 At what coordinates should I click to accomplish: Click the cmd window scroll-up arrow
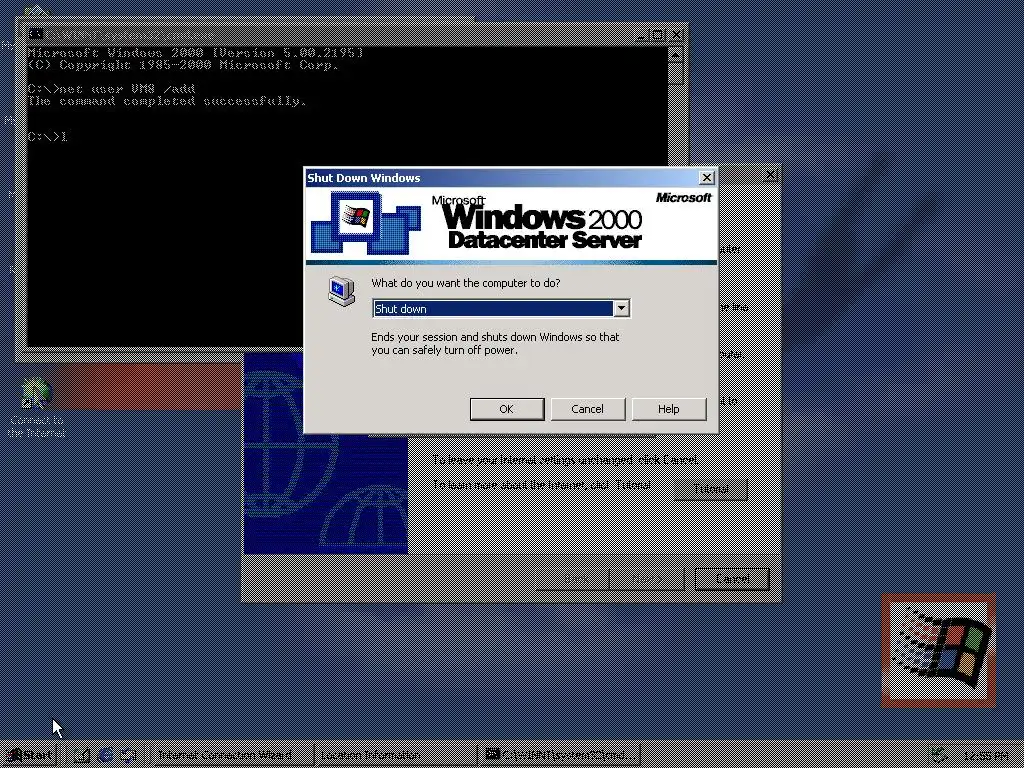tap(675, 54)
